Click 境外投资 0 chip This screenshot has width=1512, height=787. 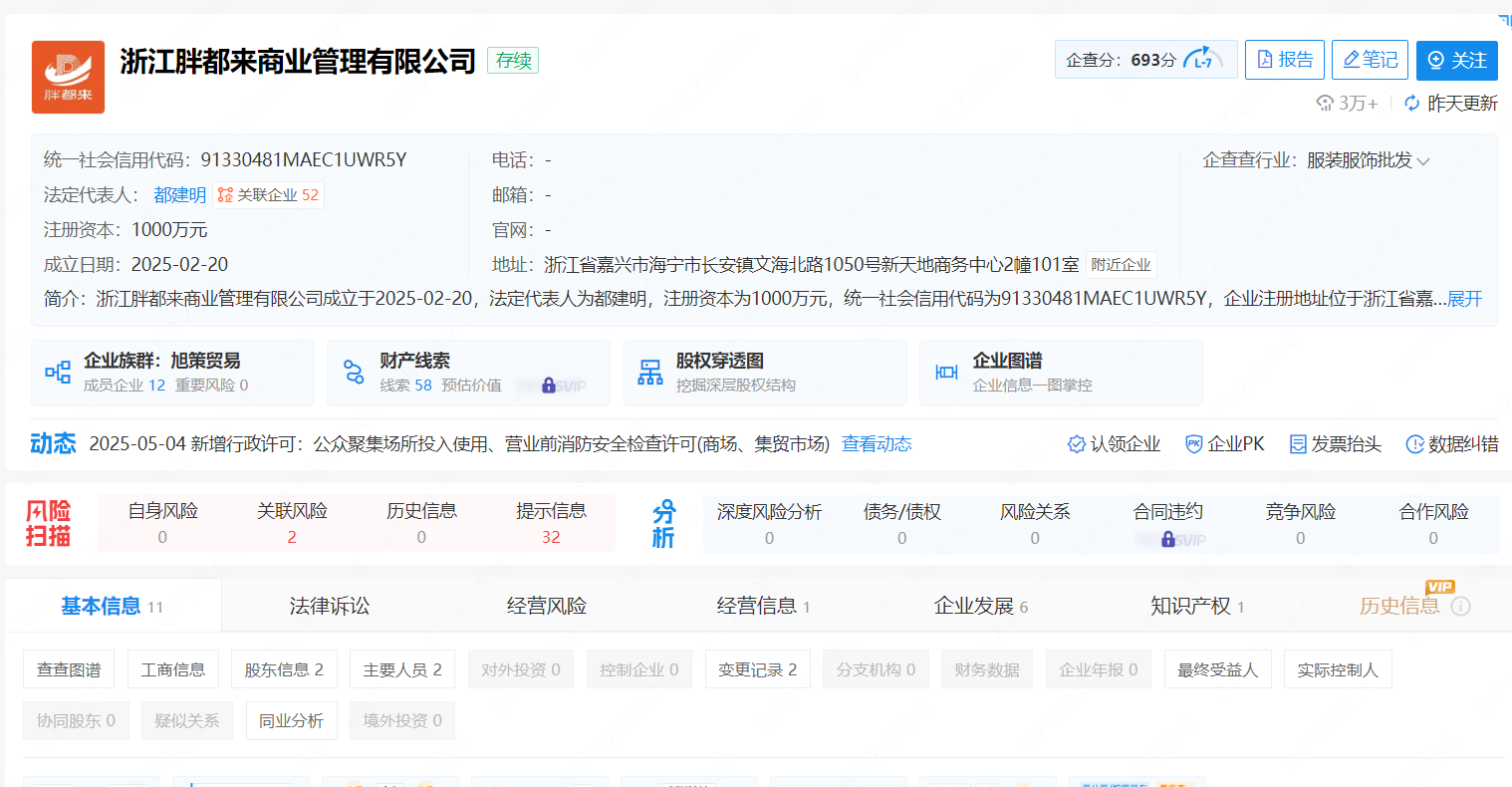pos(402,720)
